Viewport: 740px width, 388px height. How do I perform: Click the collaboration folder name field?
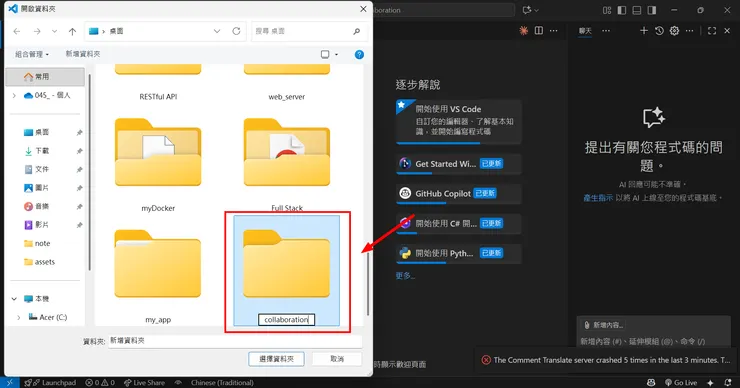286,320
